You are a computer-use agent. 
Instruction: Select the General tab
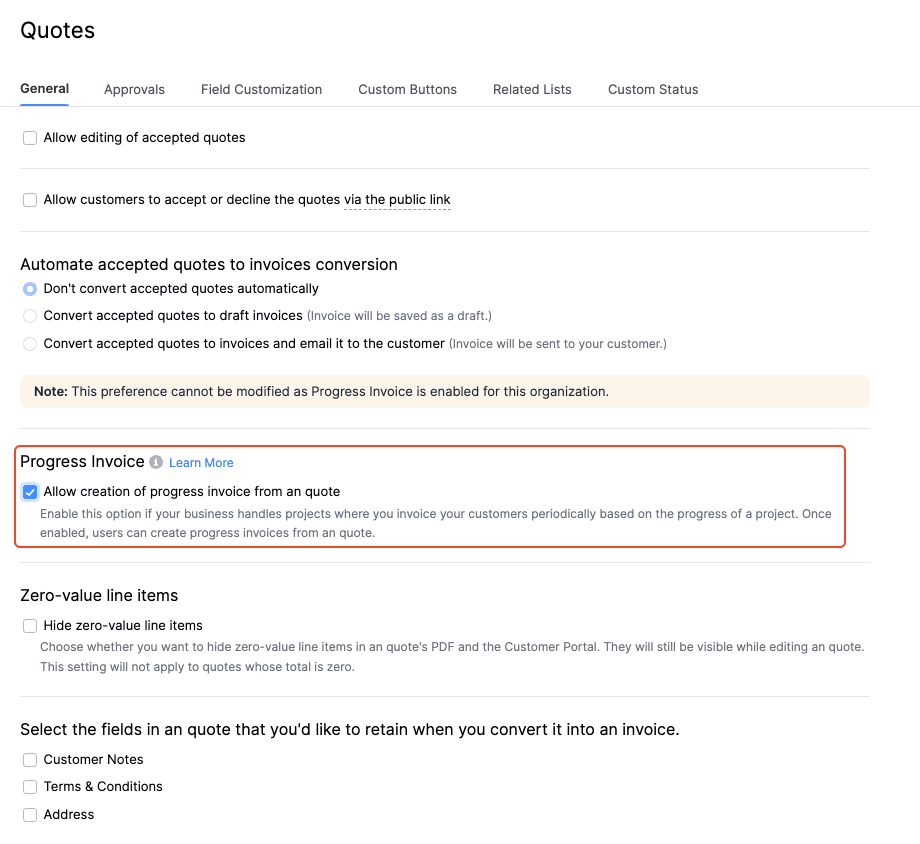tap(44, 89)
